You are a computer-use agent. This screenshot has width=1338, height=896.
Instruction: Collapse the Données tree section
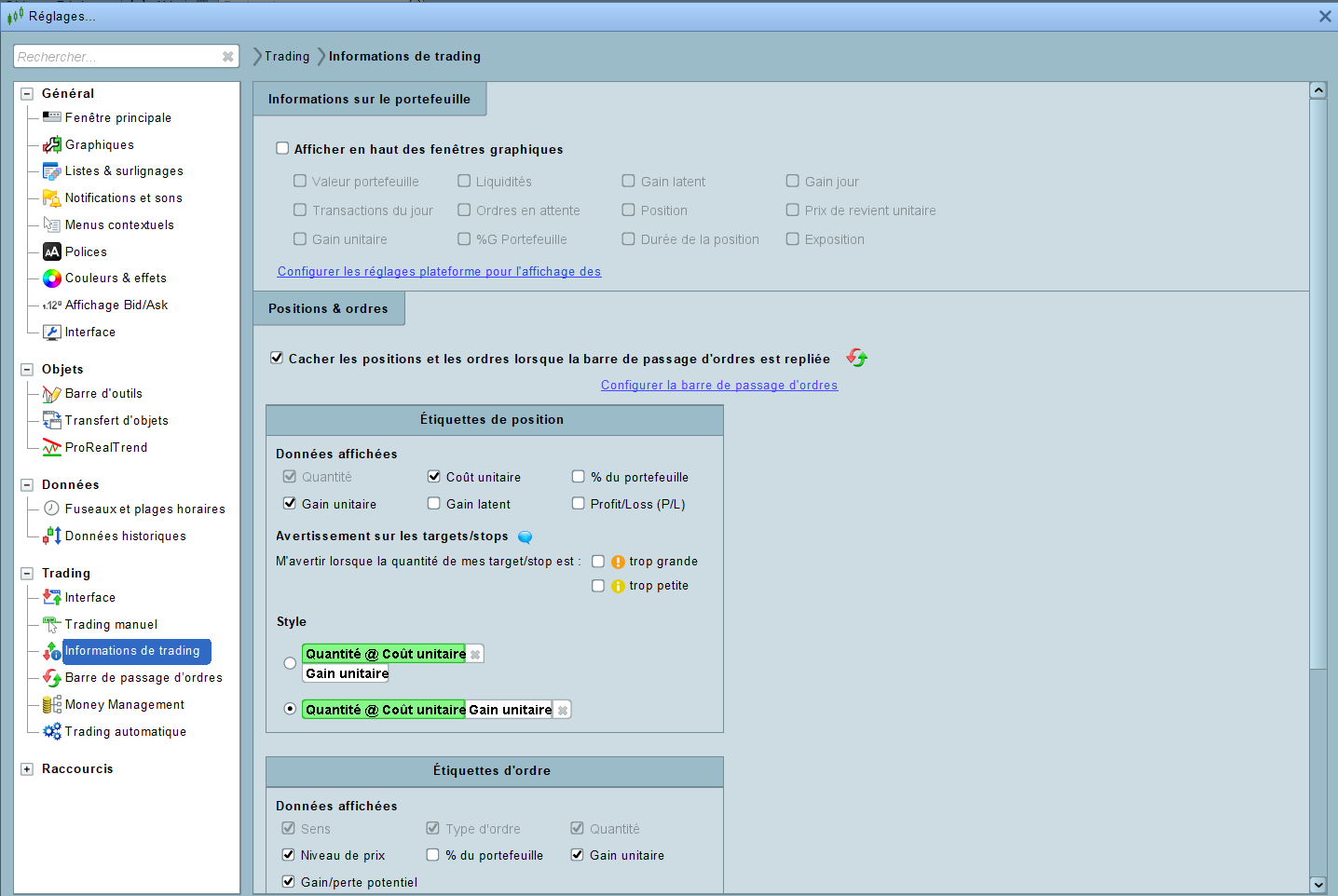coord(27,484)
